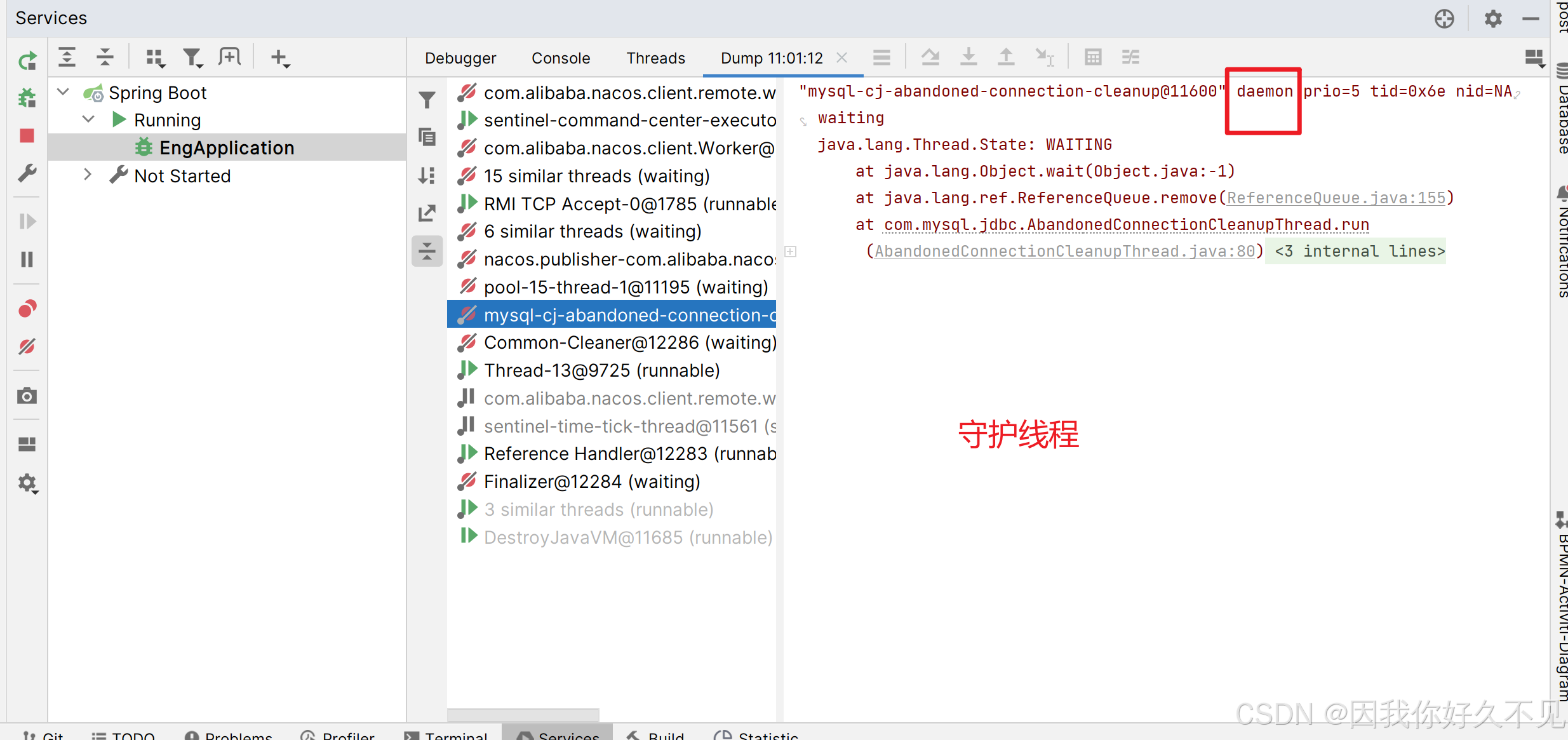The height and width of the screenshot is (740, 1568).
Task: Toggle the thread list filter funnel
Action: tap(427, 100)
